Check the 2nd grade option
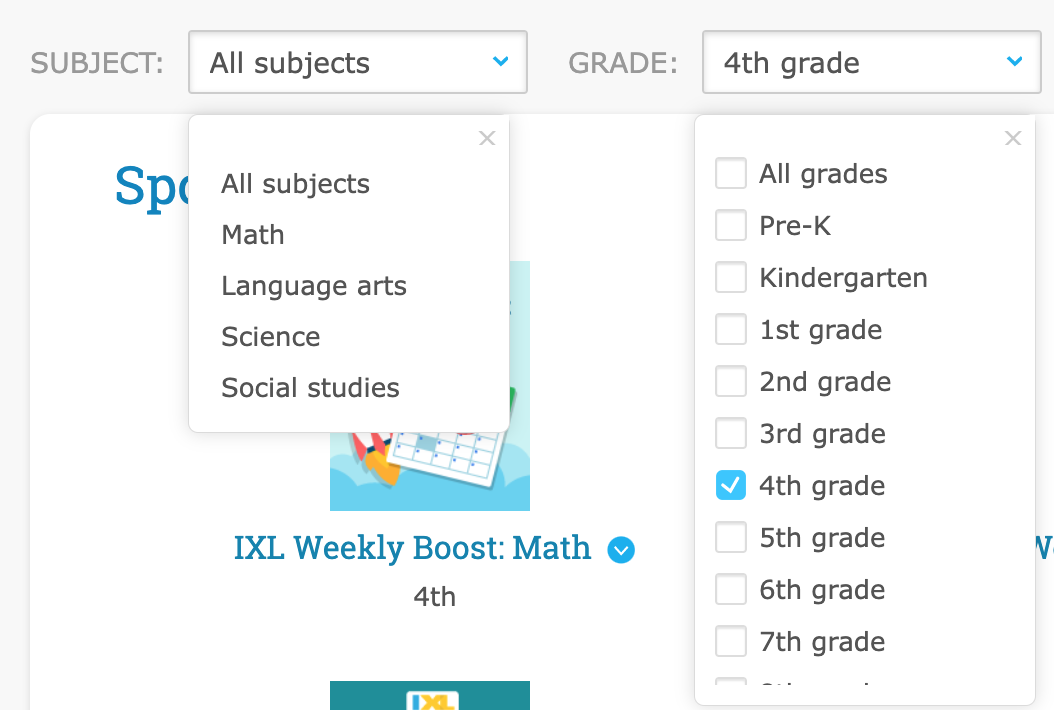1054x710 pixels. point(731,382)
